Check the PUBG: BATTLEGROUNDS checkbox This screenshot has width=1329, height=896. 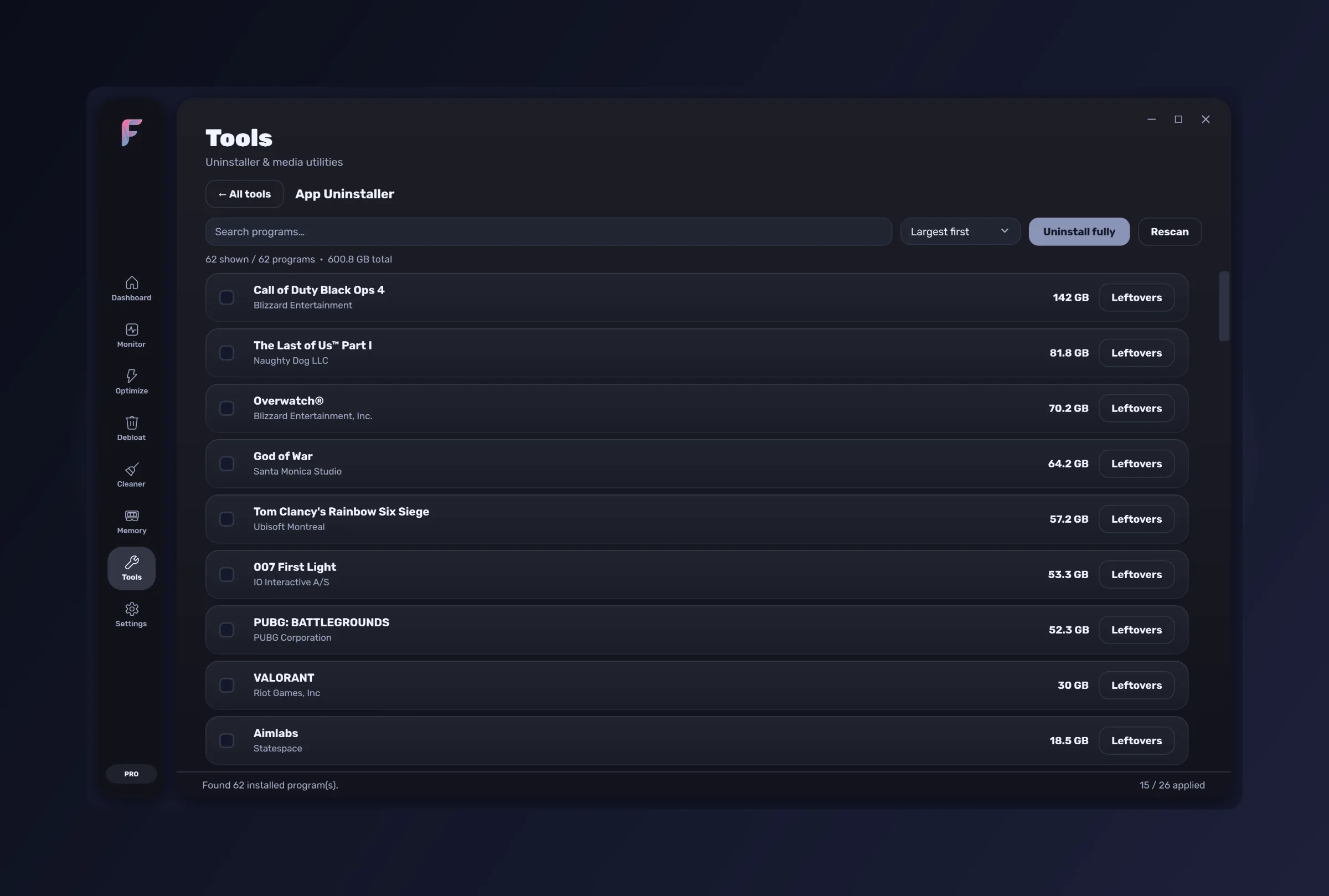click(x=227, y=630)
